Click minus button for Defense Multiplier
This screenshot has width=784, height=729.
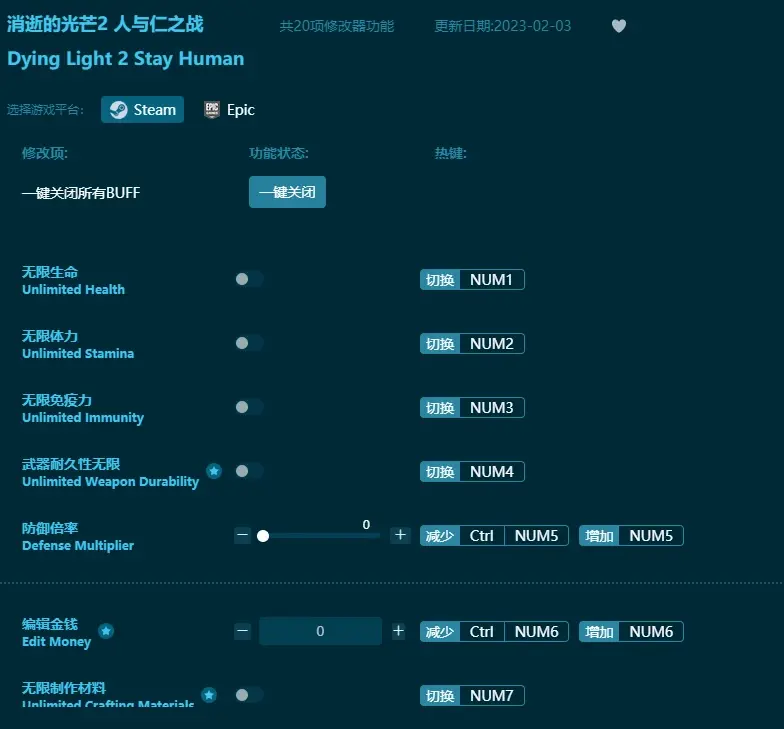(x=242, y=535)
